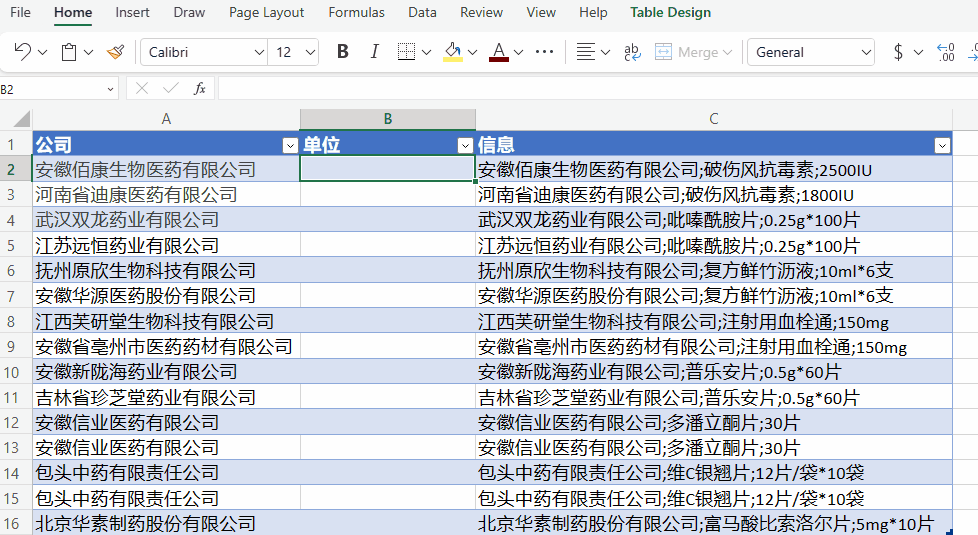Expand the currency format options arrow
This screenshot has height=535, width=978.
point(918,52)
